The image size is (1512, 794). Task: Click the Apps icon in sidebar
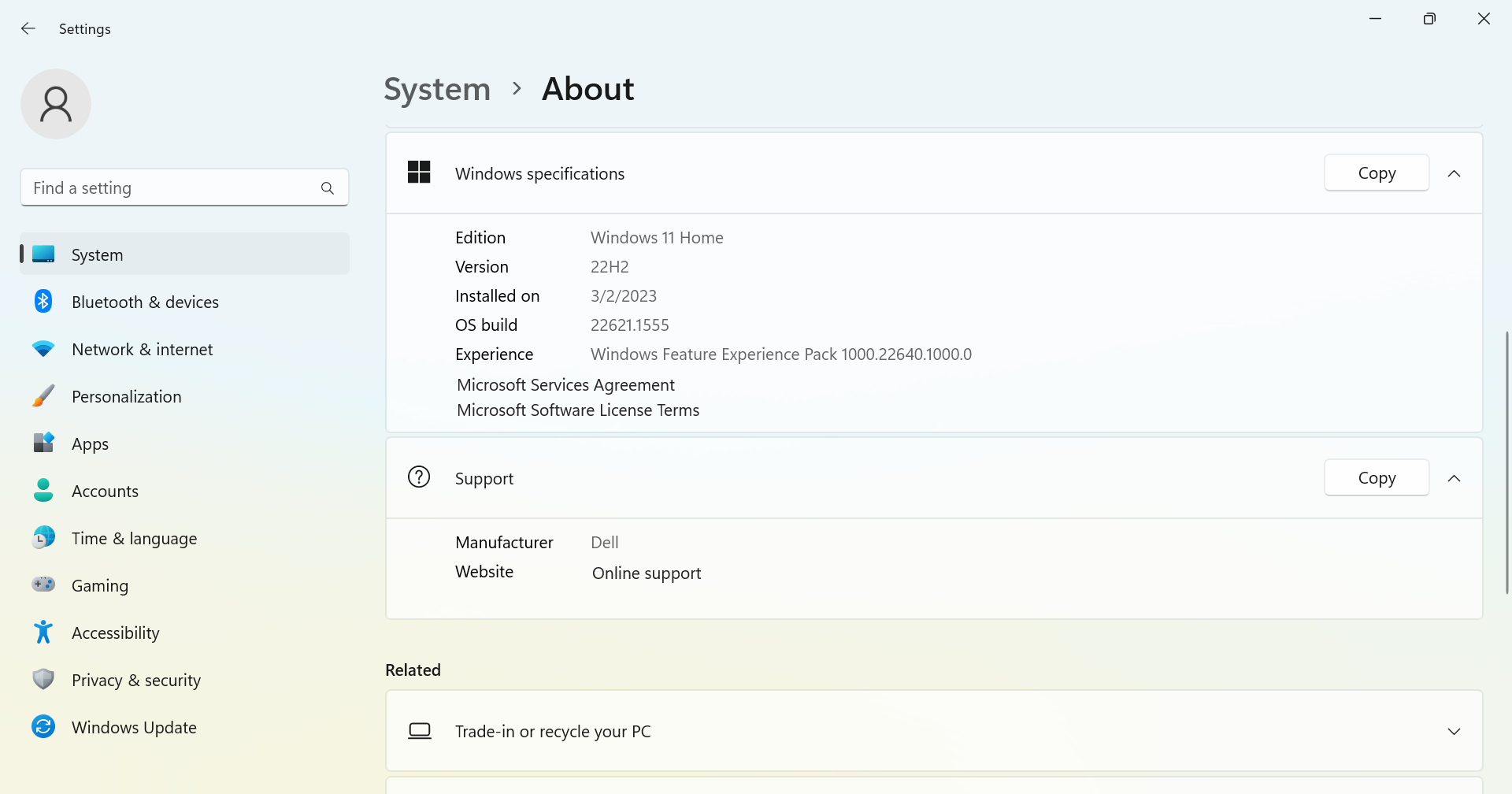click(x=43, y=443)
